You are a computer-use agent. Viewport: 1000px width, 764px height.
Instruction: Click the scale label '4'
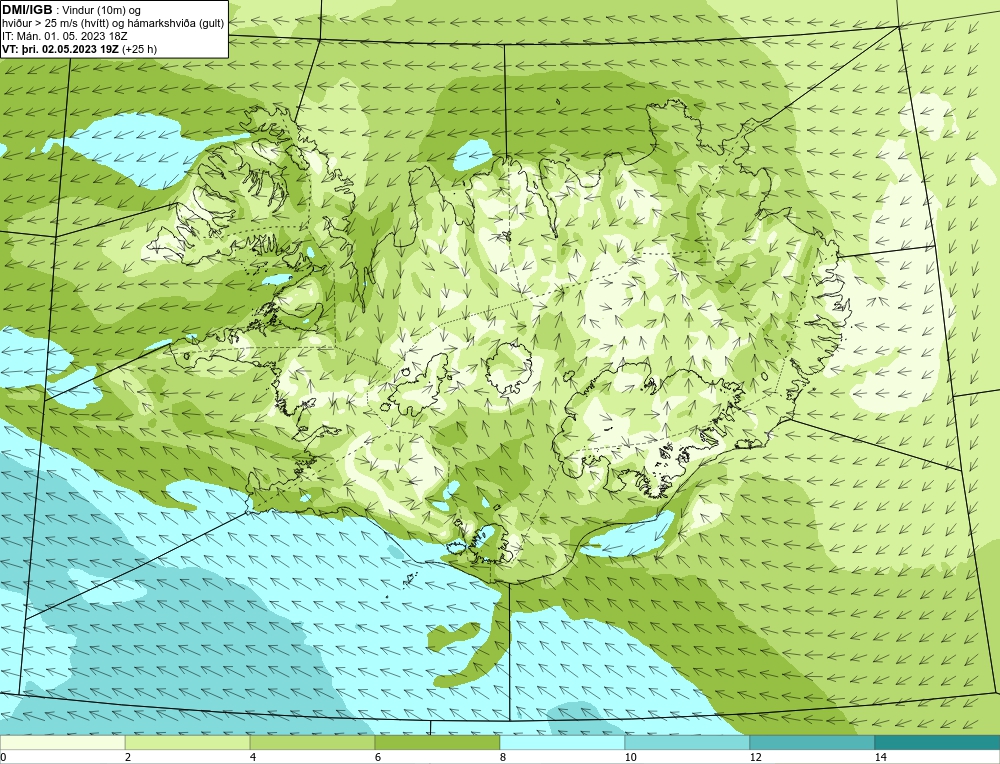[x=253, y=757]
